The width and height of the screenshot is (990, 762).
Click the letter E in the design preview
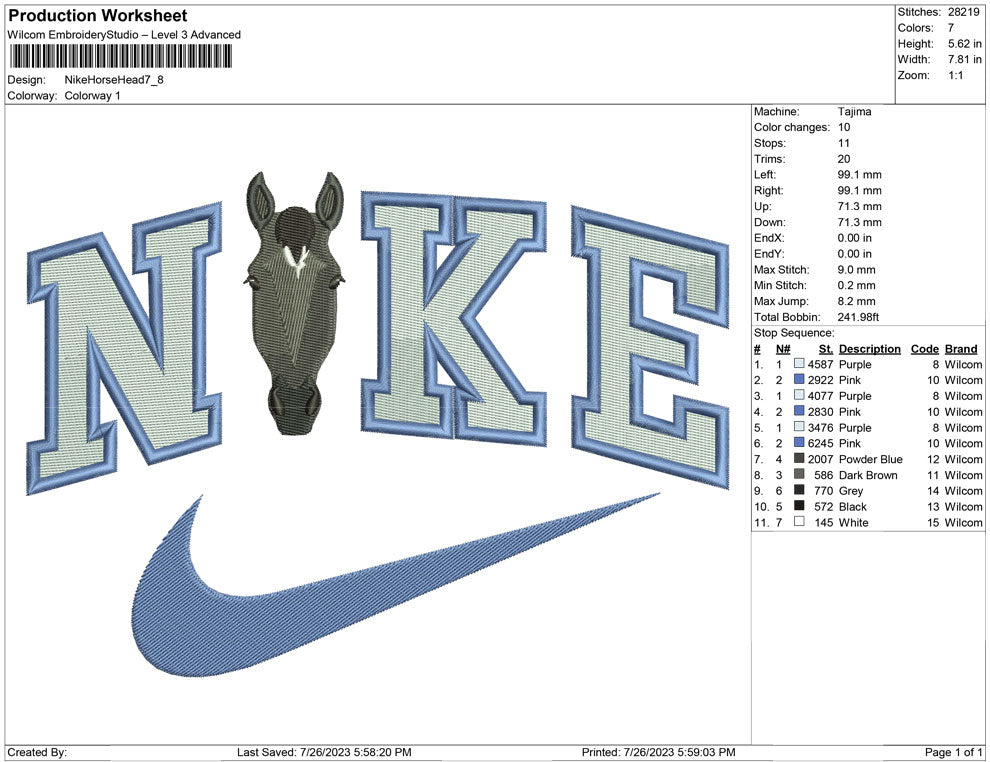click(x=650, y=347)
